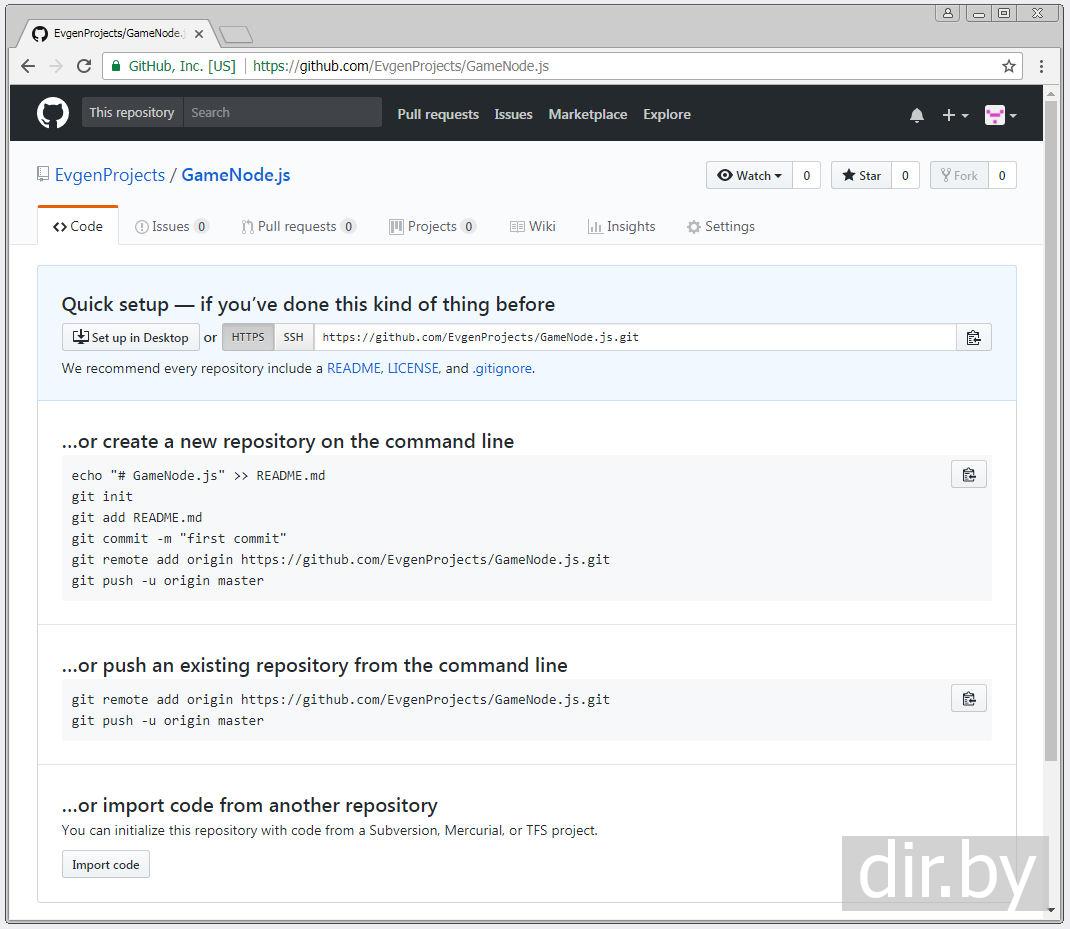Viewport: 1070px width, 929px height.
Task: Bookmark this page with the star icon
Action: pos(1008,66)
